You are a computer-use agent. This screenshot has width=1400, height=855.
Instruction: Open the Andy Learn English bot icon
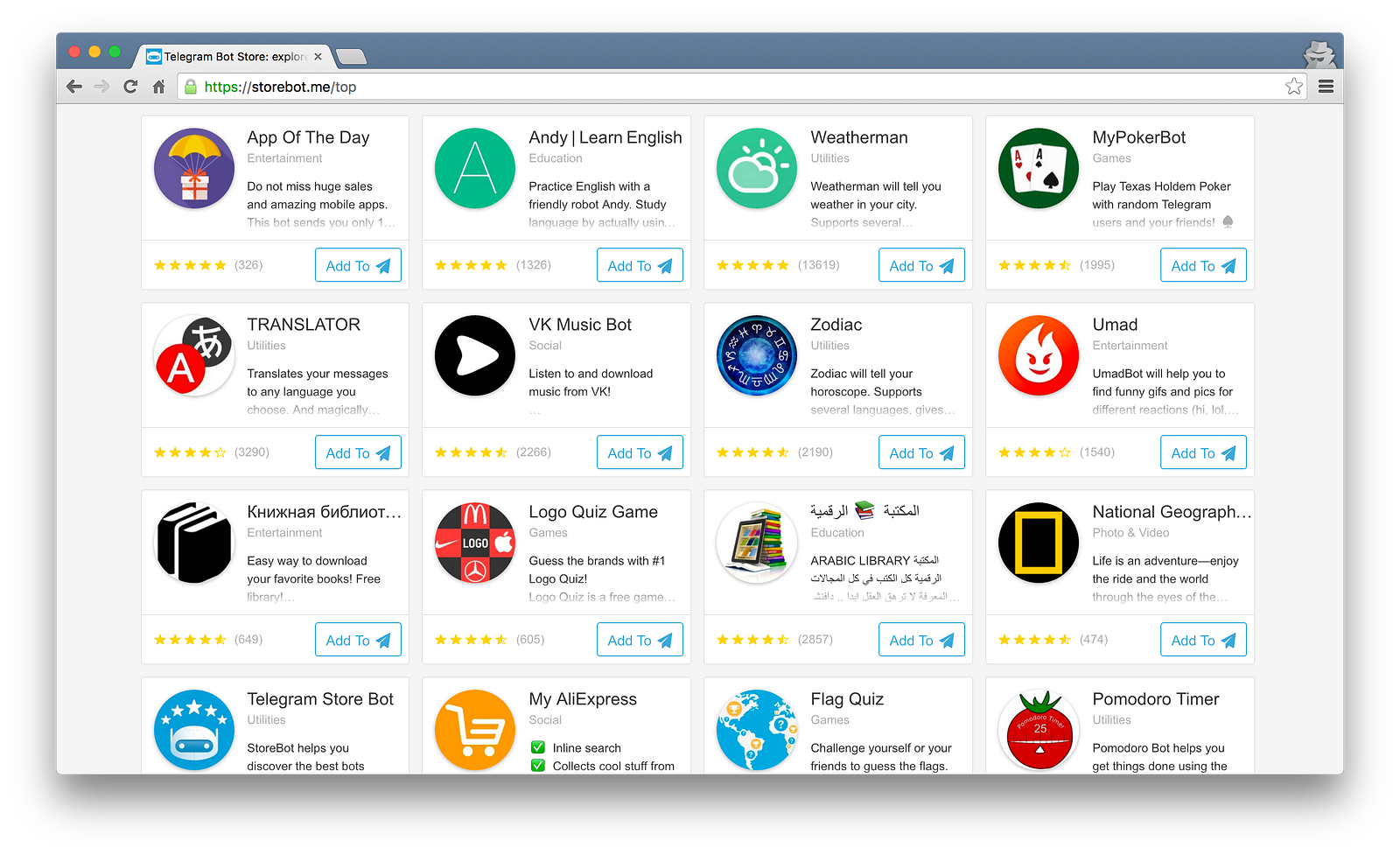click(475, 168)
